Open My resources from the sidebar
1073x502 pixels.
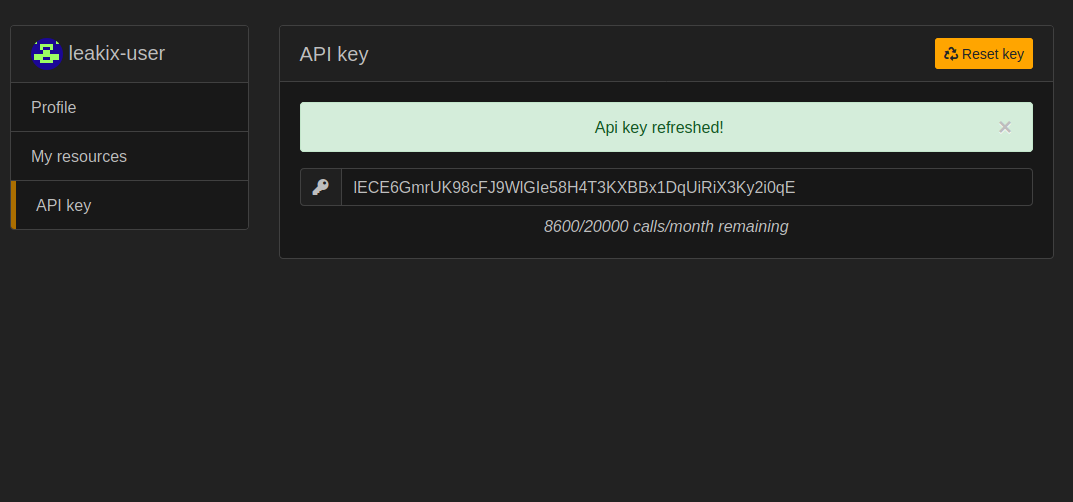click(129, 157)
